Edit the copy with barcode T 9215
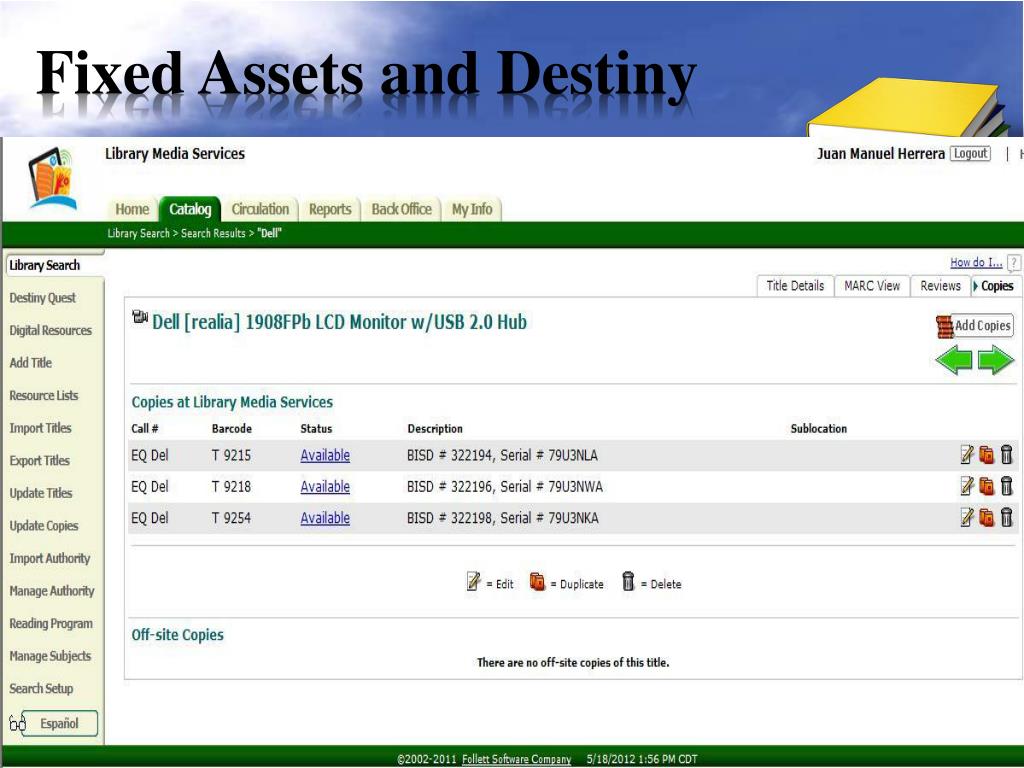 tap(967, 455)
